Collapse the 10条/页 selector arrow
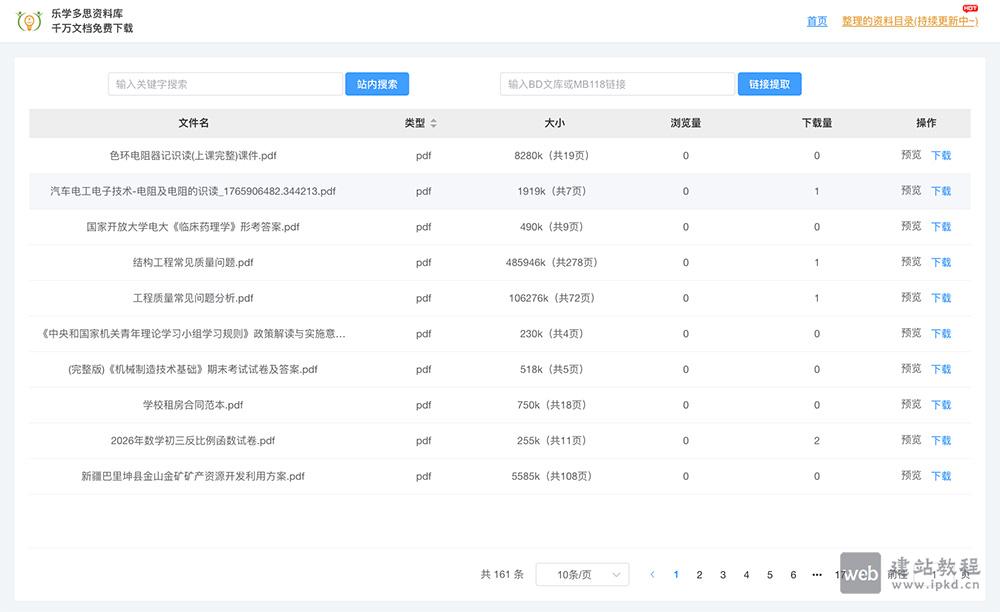The width and height of the screenshot is (1000, 612). [x=618, y=574]
